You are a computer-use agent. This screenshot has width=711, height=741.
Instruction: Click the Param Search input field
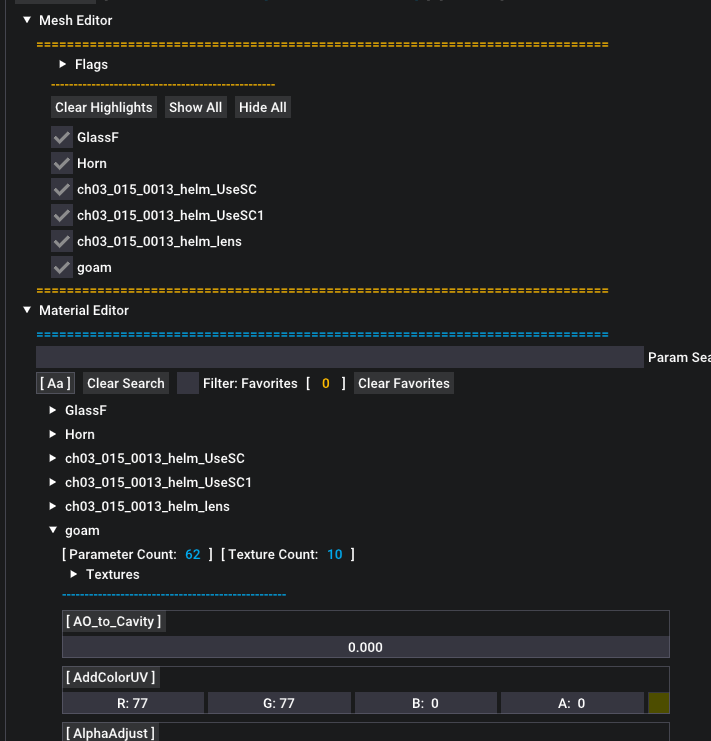[340, 357]
